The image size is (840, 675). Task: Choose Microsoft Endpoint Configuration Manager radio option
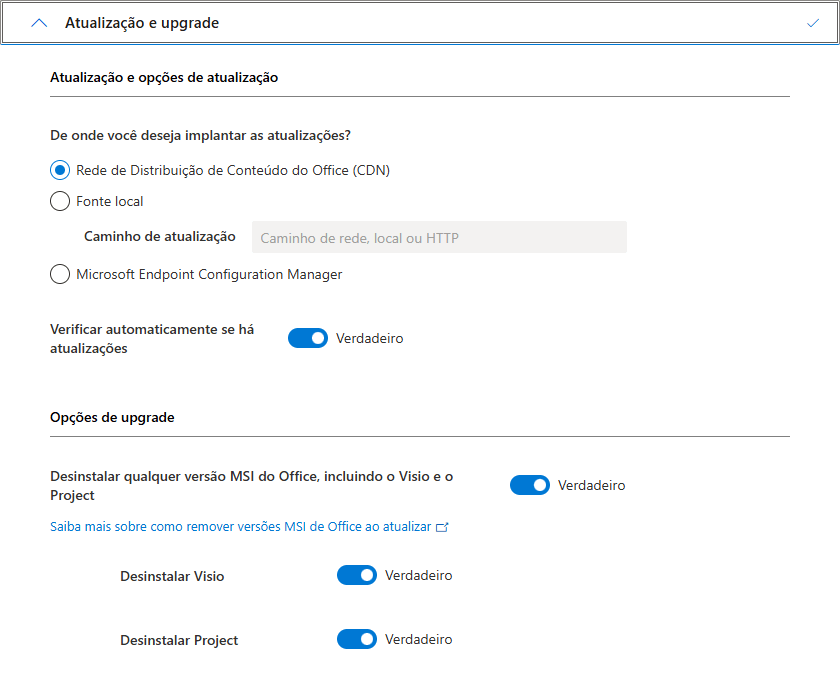point(60,274)
